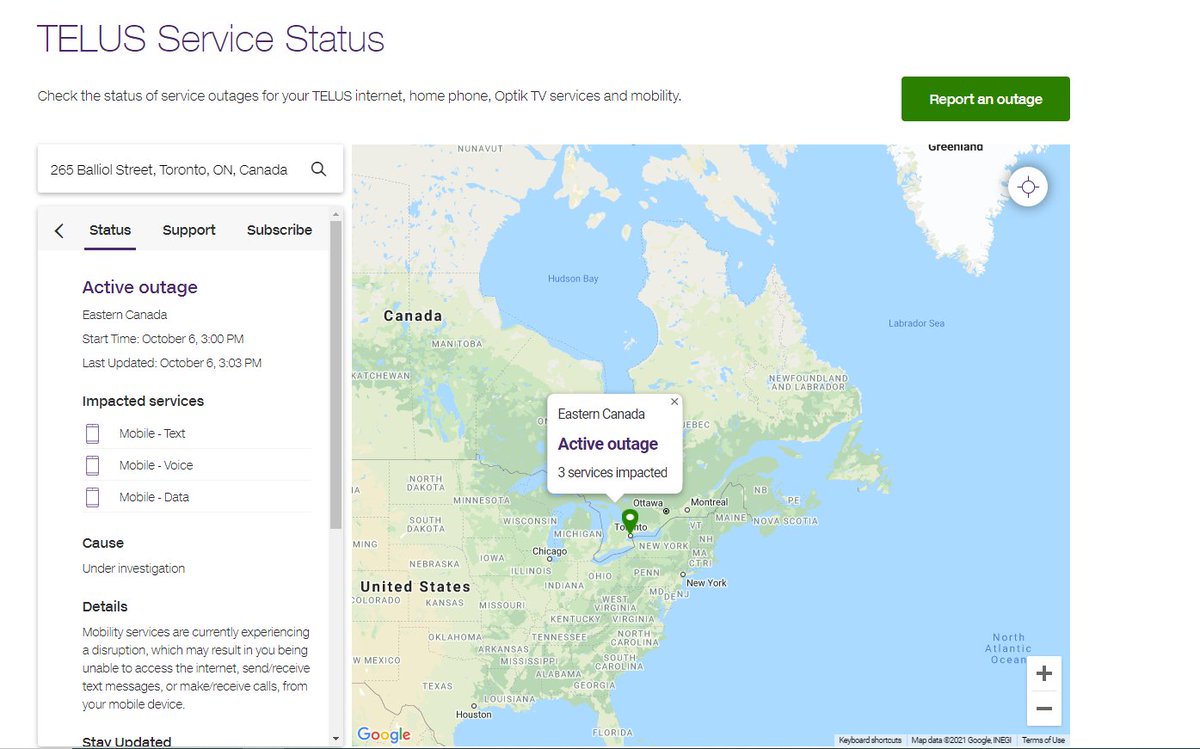Viewport: 1200px width, 749px height.
Task: Click the Last Updated: October 6 line
Action: pyautogui.click(x=172, y=363)
